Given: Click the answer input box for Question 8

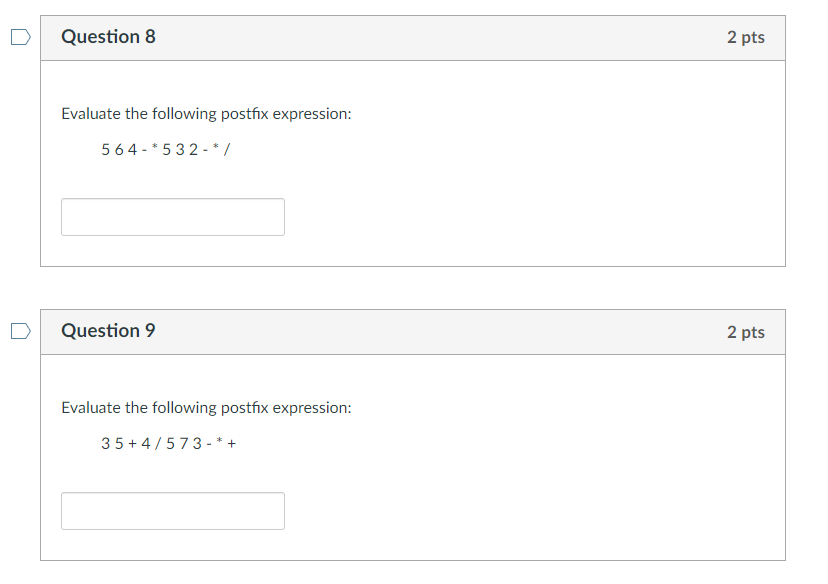Looking at the screenshot, I should coord(172,217).
